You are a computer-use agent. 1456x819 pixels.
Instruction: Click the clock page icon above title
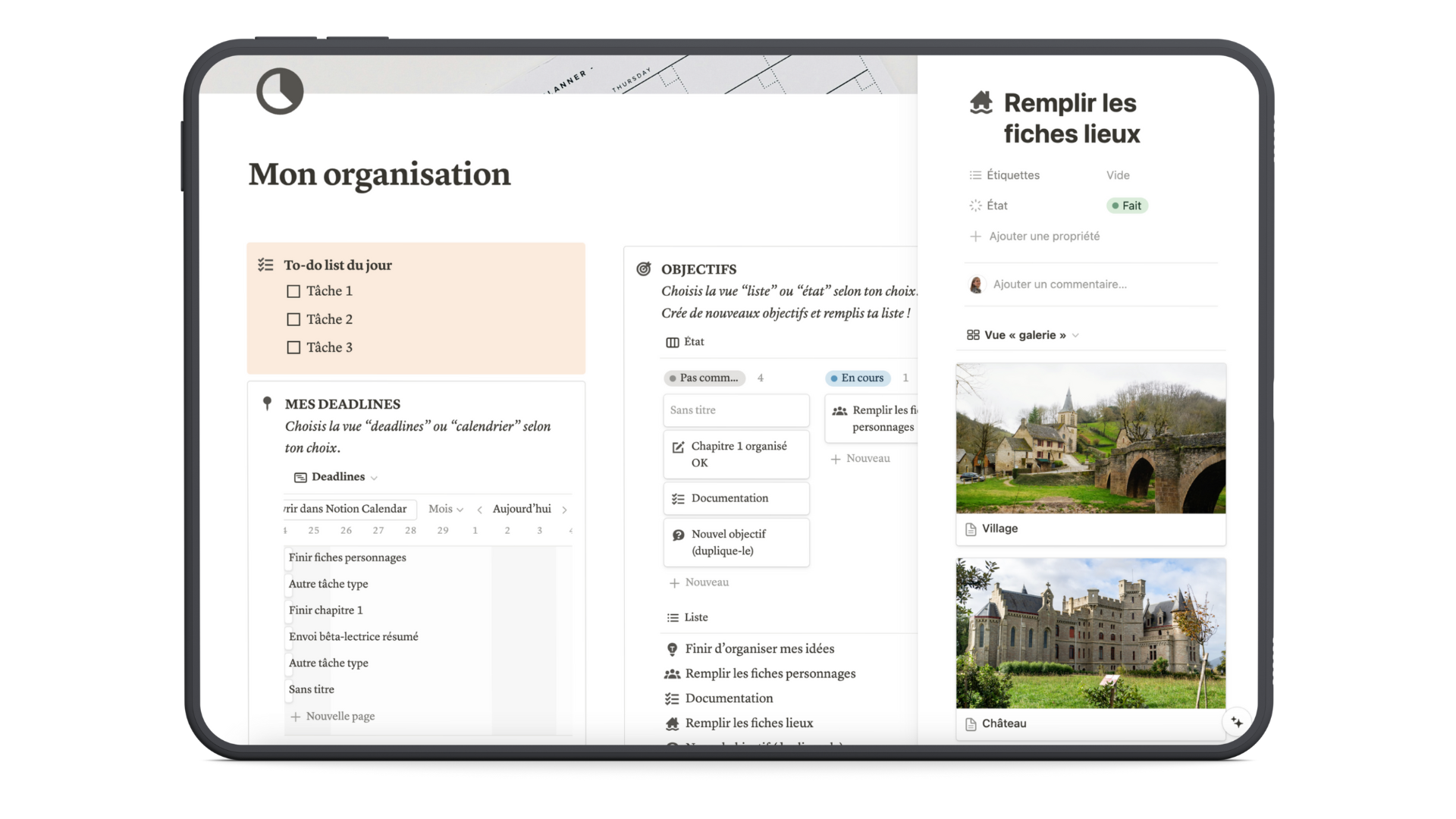pos(280,92)
